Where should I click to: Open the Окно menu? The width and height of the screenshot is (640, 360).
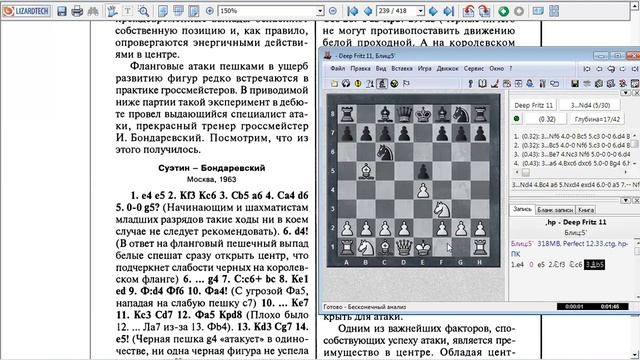coord(496,69)
